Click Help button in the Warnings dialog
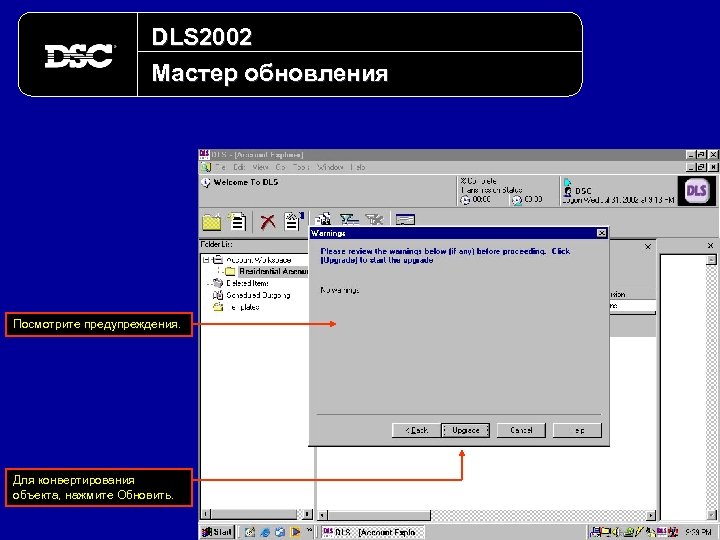Image resolution: width=720 pixels, height=540 pixels. (577, 430)
